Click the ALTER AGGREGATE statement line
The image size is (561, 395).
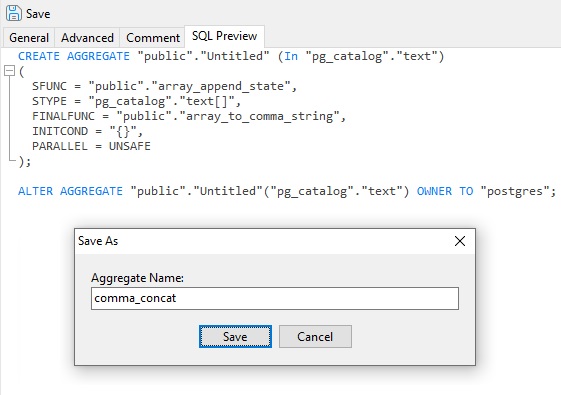[287, 191]
